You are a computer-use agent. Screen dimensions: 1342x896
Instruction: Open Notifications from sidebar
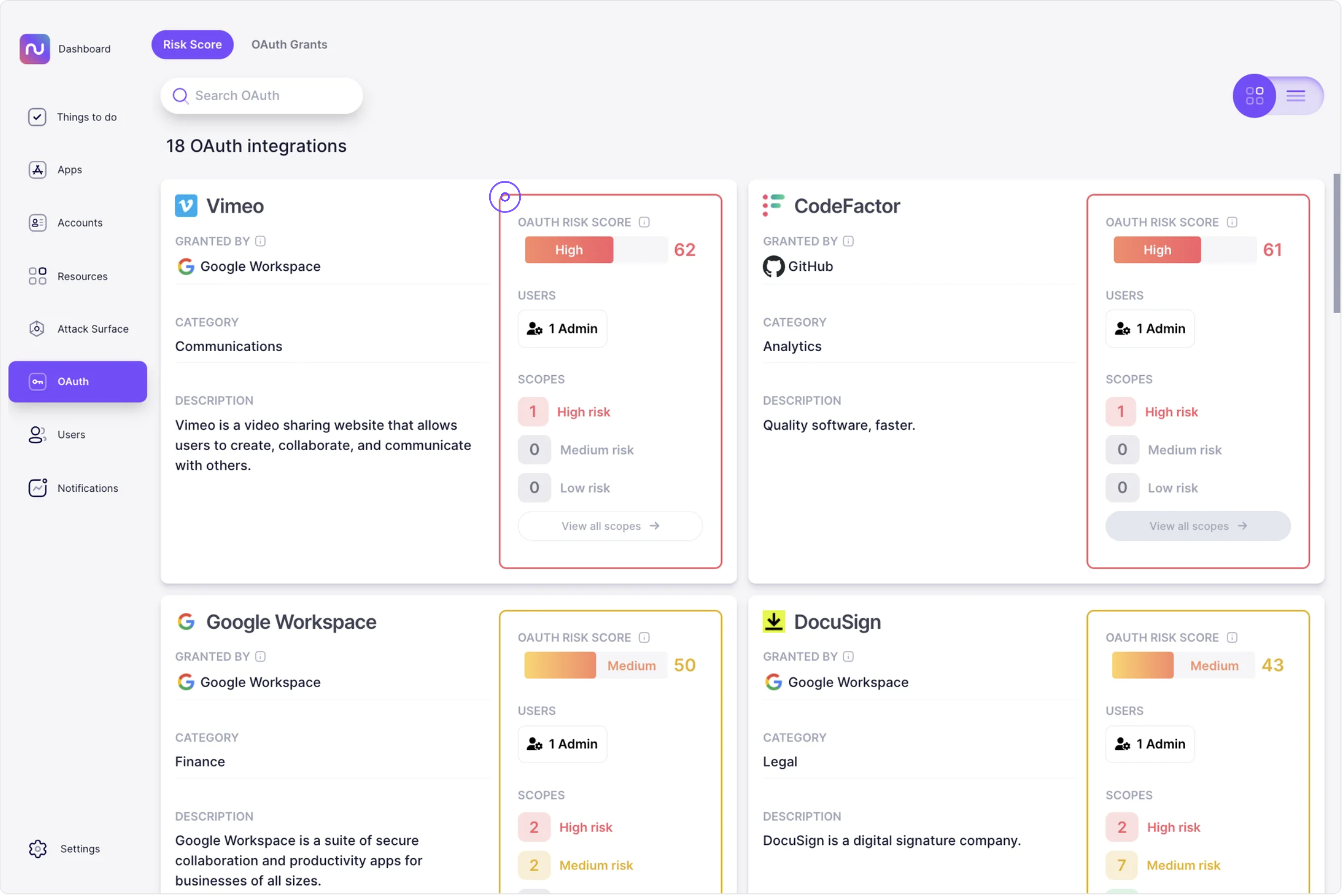(87, 489)
